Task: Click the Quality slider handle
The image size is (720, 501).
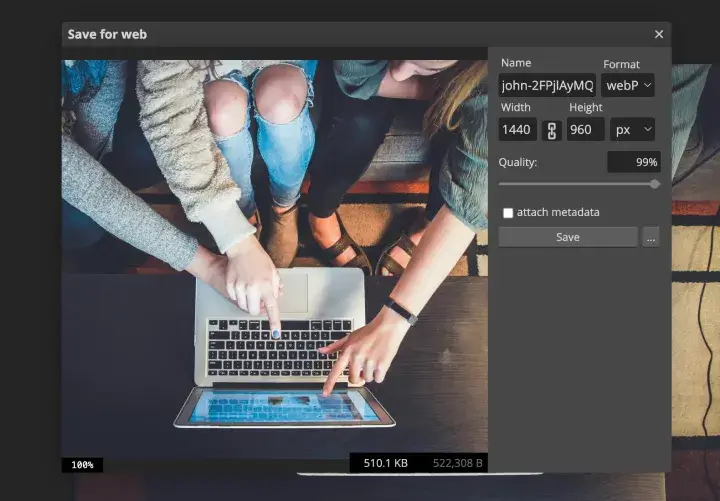Action: coord(655,184)
